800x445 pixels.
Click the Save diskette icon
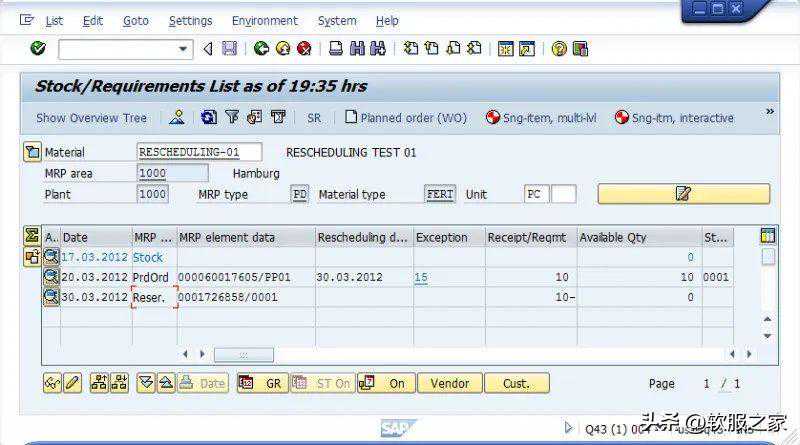(x=230, y=48)
